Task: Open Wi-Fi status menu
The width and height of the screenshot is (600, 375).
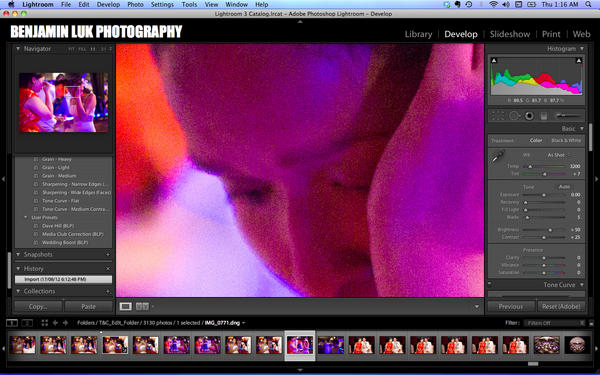Action: tap(494, 5)
